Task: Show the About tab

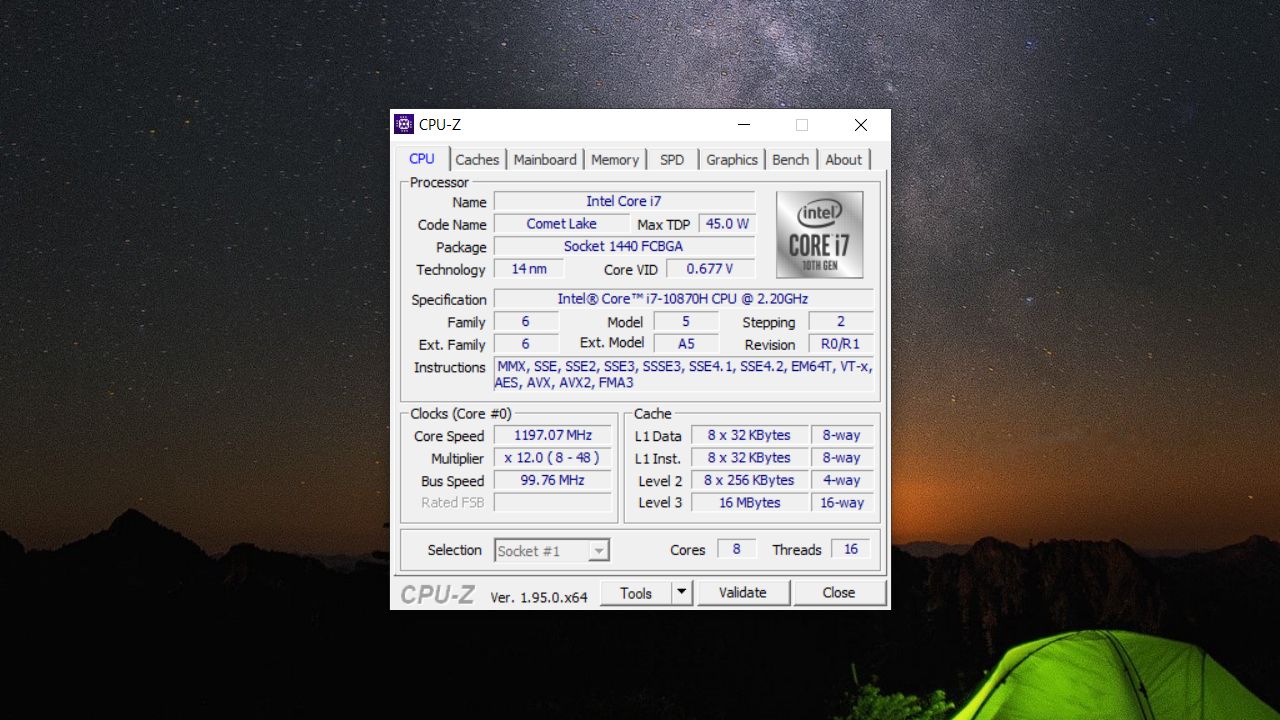Action: coord(843,159)
